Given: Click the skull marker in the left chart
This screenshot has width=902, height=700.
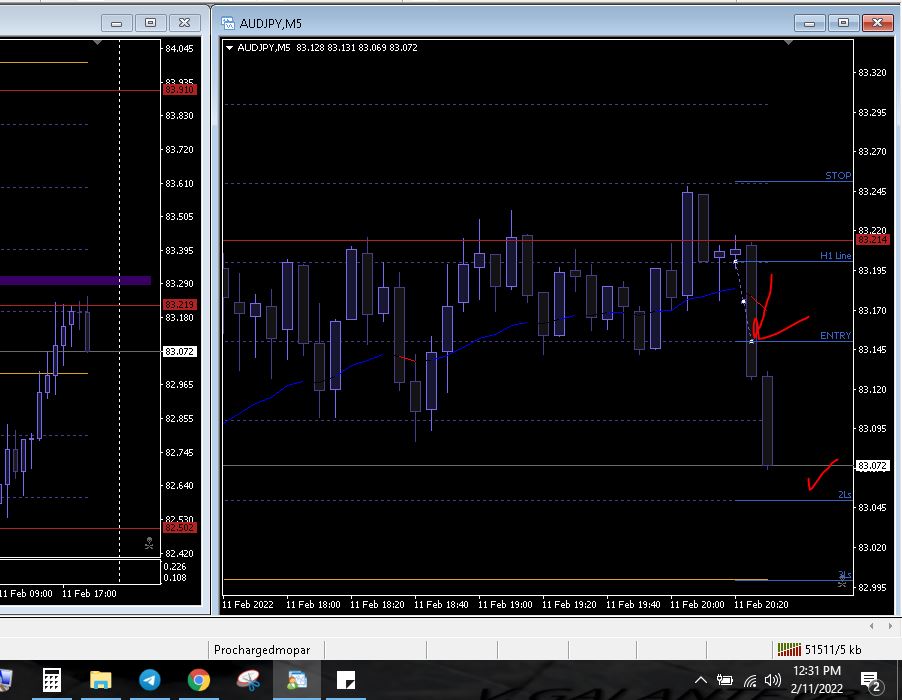Looking at the screenshot, I should pos(149,543).
